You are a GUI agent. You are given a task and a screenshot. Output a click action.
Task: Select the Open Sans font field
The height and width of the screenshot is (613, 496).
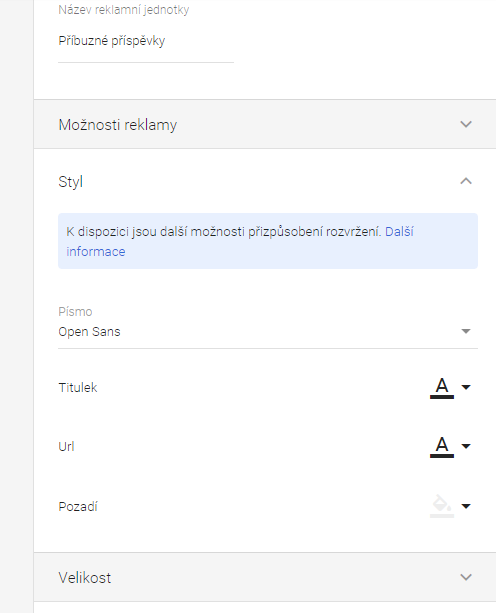(268, 332)
